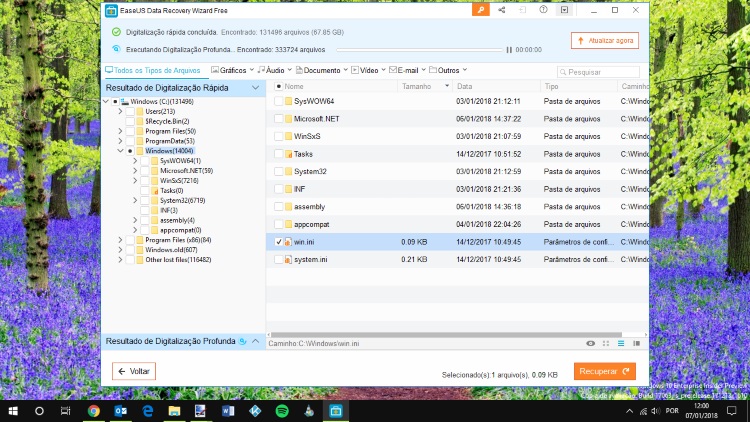Open the Gráficos filter dropdown
The width and height of the screenshot is (750, 422).
point(232,70)
